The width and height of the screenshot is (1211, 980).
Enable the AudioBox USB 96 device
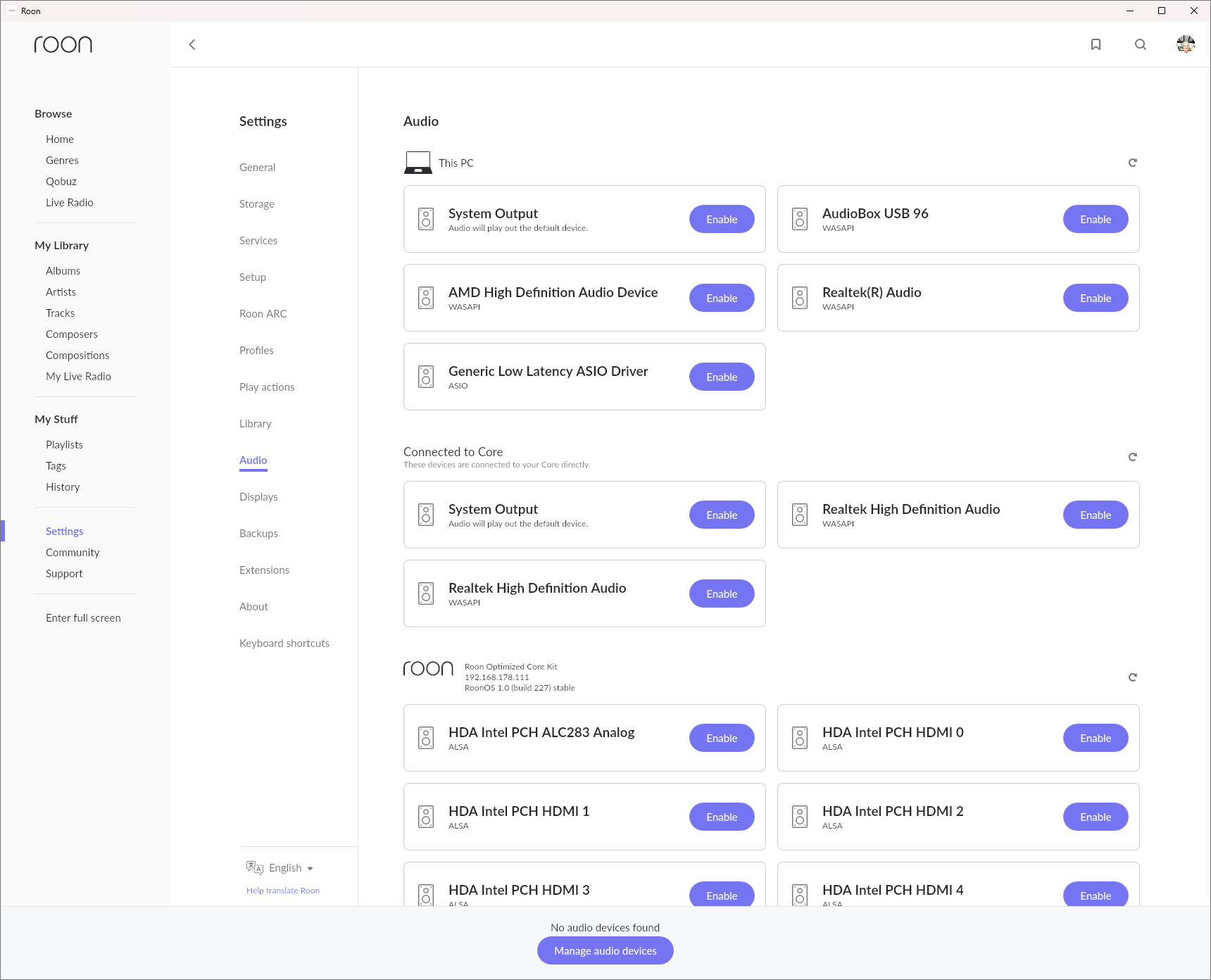pos(1096,219)
